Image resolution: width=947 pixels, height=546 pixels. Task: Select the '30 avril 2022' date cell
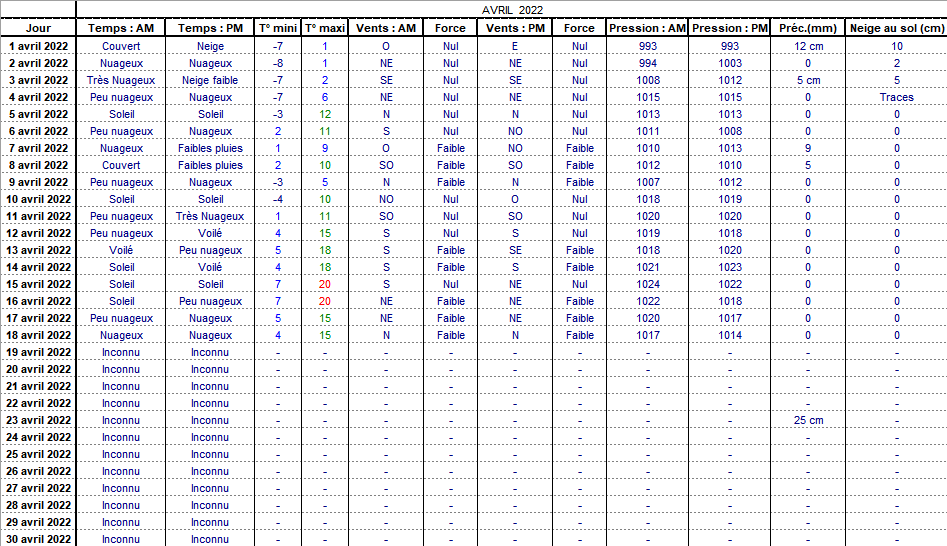coord(38,539)
